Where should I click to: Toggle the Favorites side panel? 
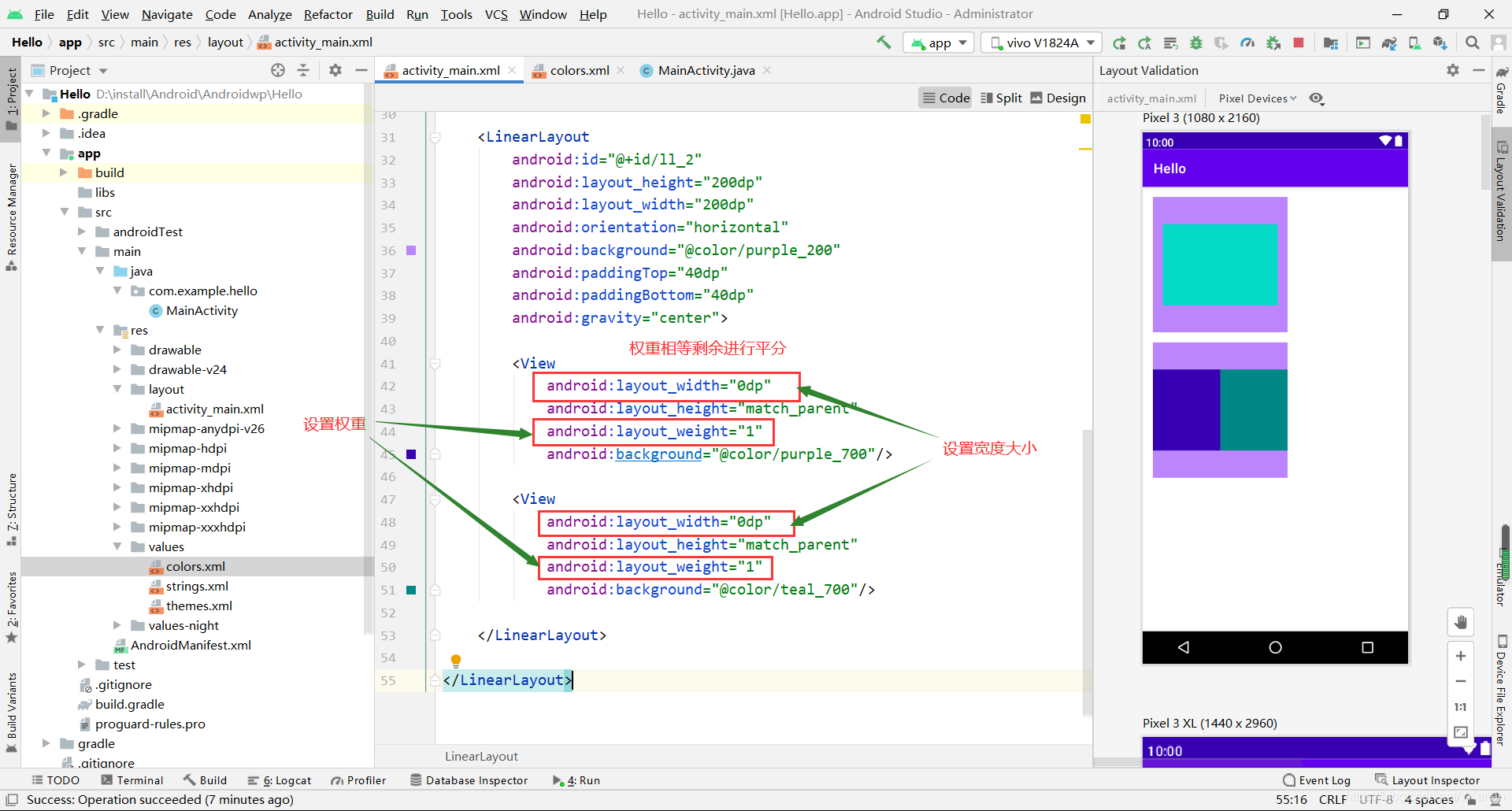click(x=11, y=606)
